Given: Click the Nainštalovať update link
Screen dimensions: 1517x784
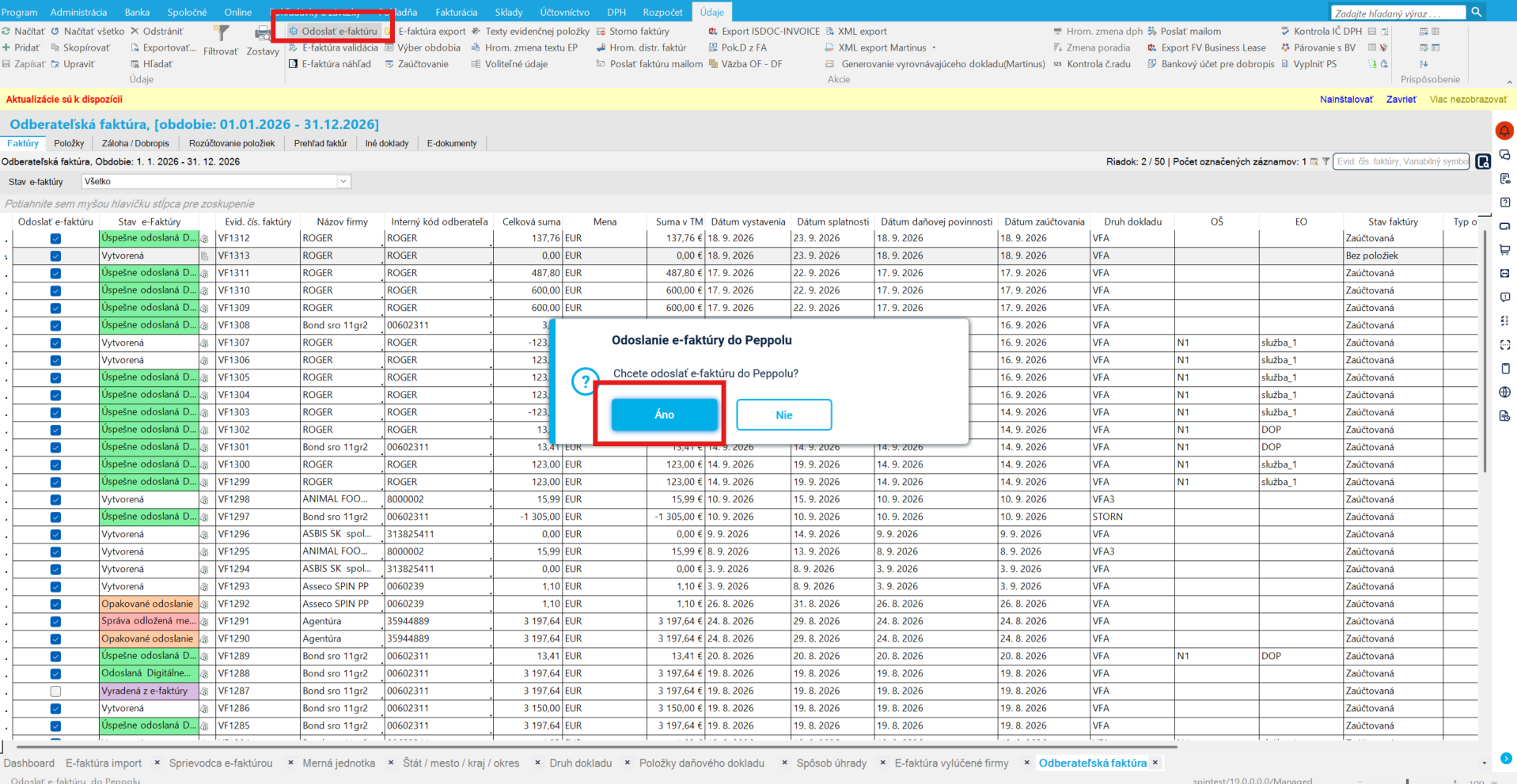Looking at the screenshot, I should pyautogui.click(x=1346, y=99).
